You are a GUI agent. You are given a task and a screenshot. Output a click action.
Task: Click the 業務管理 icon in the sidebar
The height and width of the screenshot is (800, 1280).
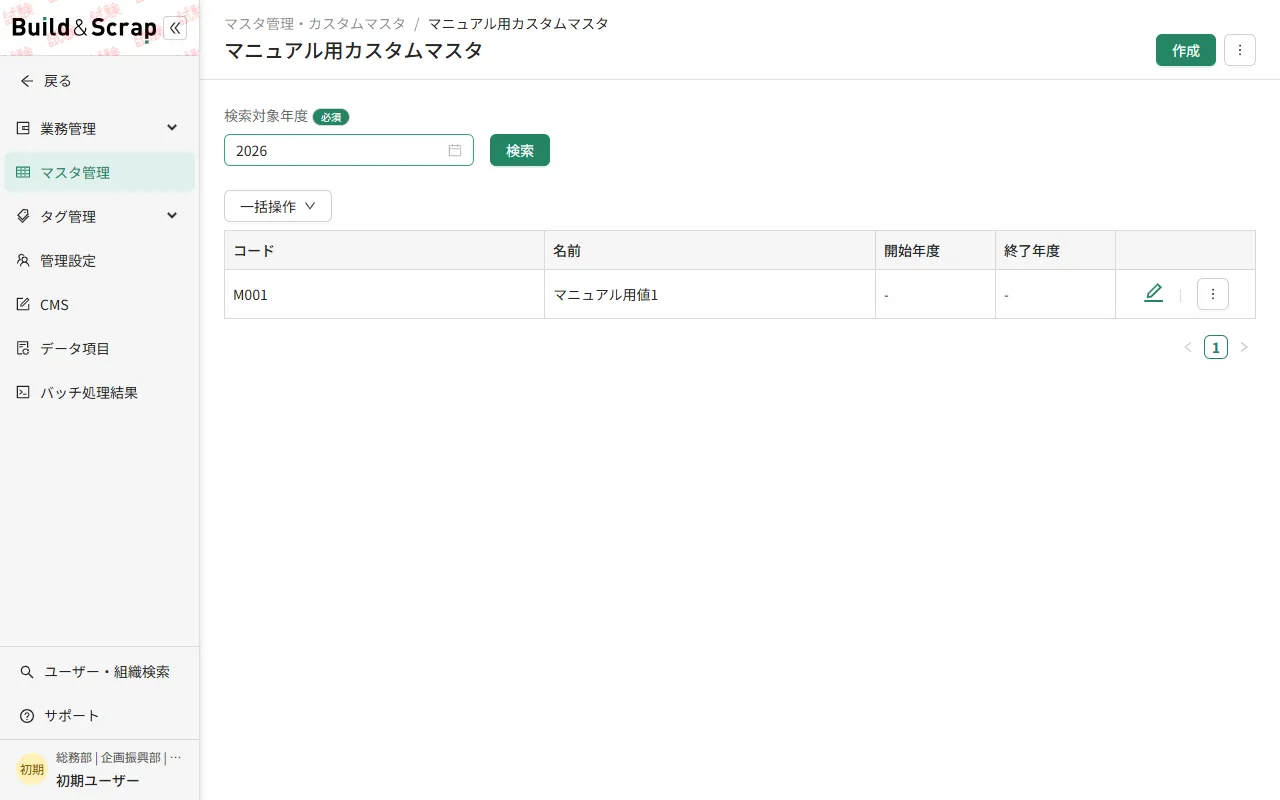coord(23,128)
